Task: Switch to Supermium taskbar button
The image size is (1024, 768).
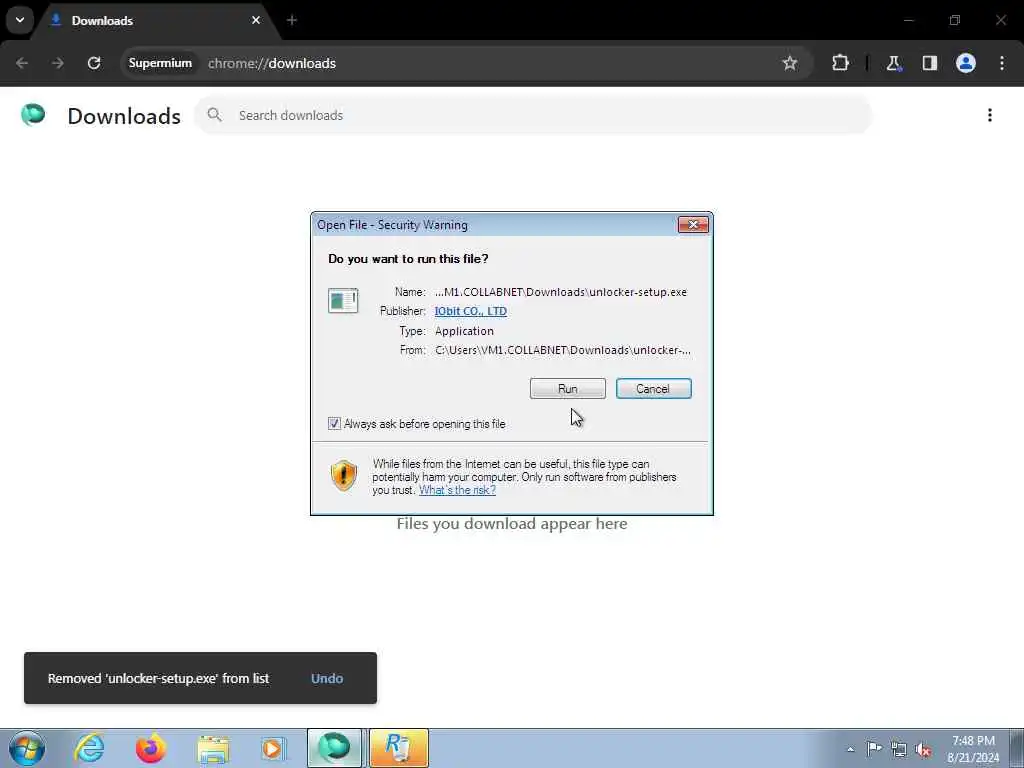Action: pos(334,748)
